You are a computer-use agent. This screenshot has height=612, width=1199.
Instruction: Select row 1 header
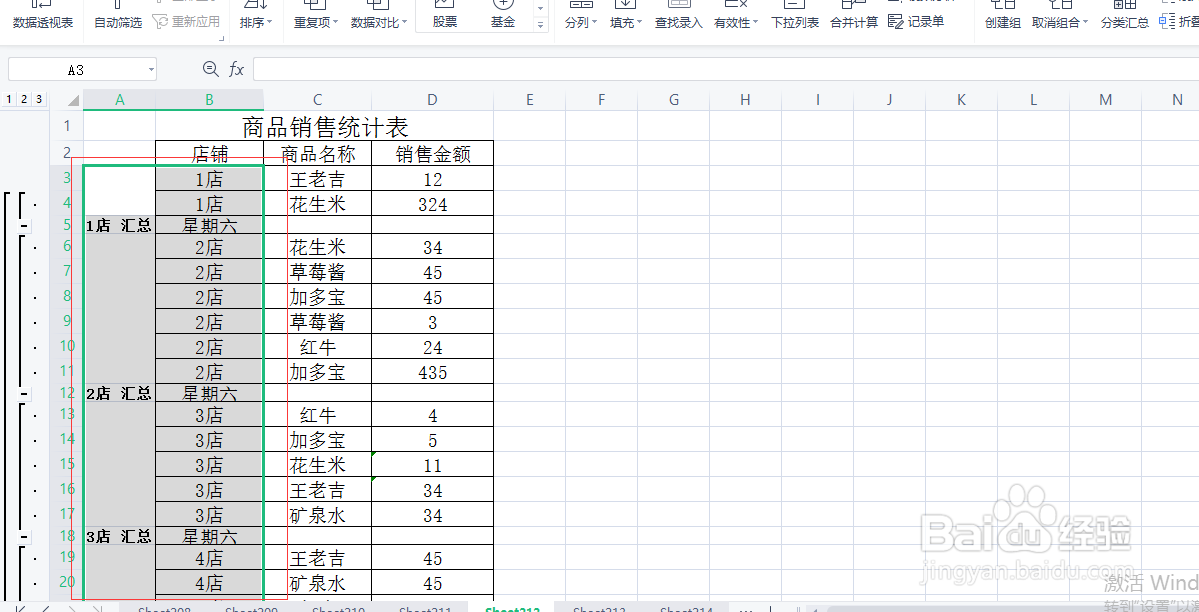(x=67, y=125)
